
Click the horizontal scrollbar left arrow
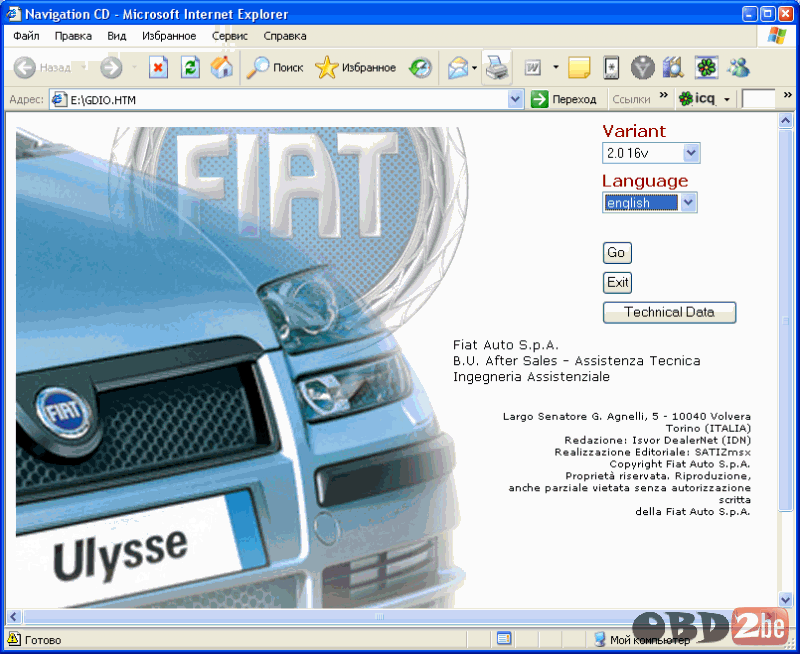(x=13, y=616)
